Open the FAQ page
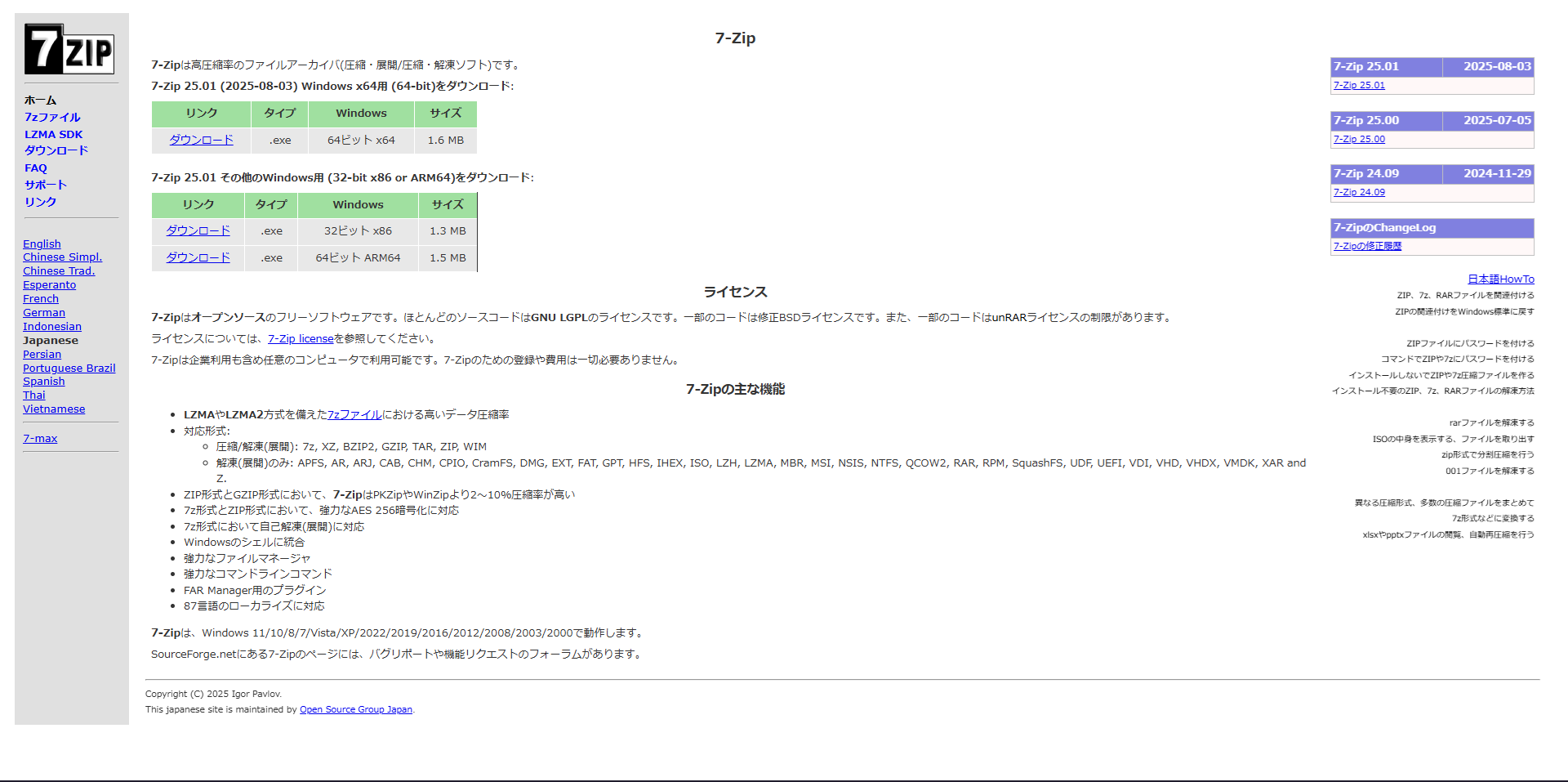Image resolution: width=1568 pixels, height=782 pixels. (x=35, y=168)
